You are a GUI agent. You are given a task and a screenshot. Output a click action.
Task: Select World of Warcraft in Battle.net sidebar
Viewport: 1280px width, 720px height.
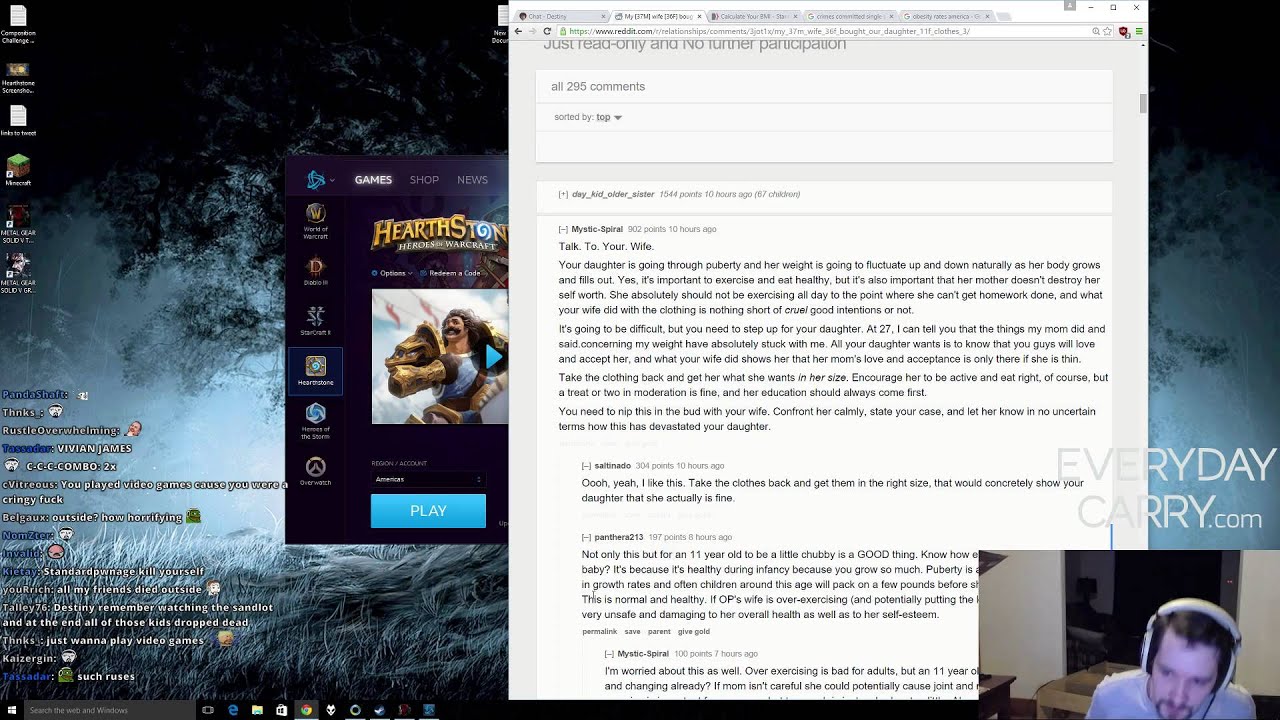click(315, 222)
